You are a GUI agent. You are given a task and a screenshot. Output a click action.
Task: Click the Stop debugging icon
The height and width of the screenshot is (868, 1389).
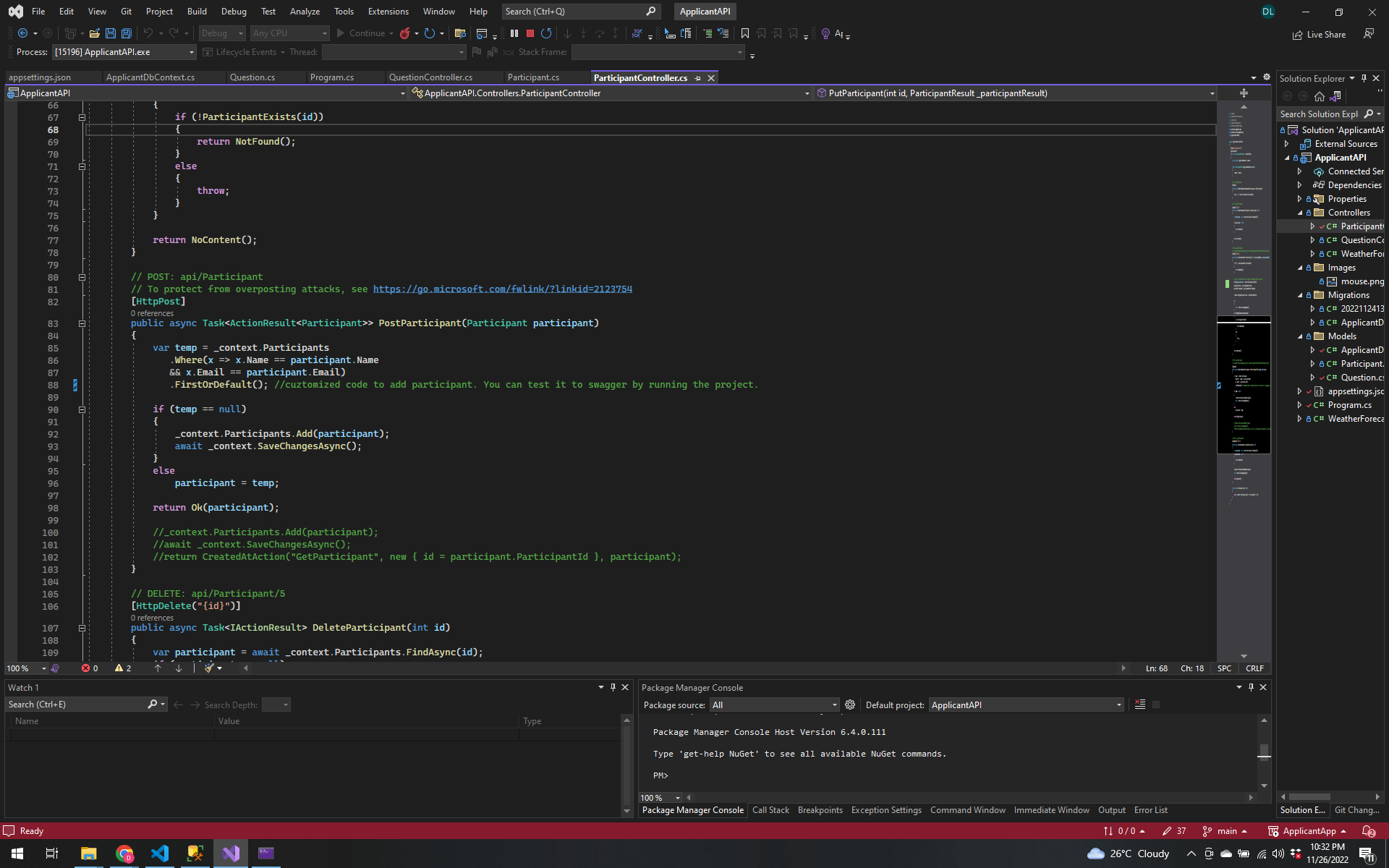click(530, 33)
